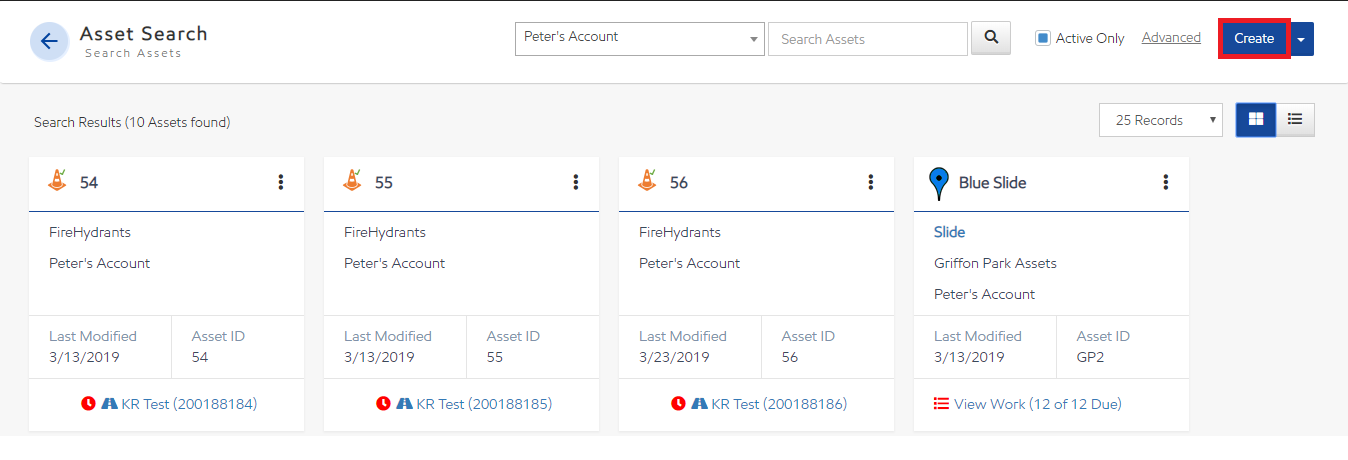The image size is (1348, 460).
Task: Open KR Test (200188184) link
Action: (189, 404)
